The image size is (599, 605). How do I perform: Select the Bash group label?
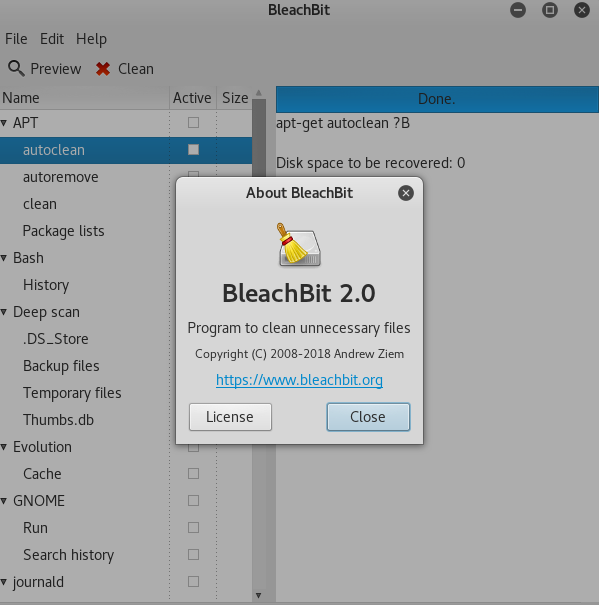point(28,258)
